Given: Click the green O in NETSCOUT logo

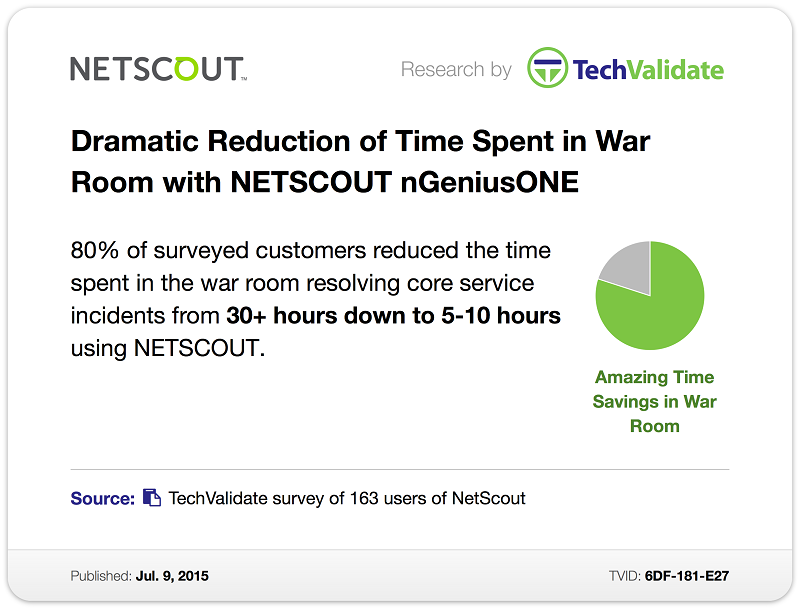Looking at the screenshot, I should click(x=184, y=68).
